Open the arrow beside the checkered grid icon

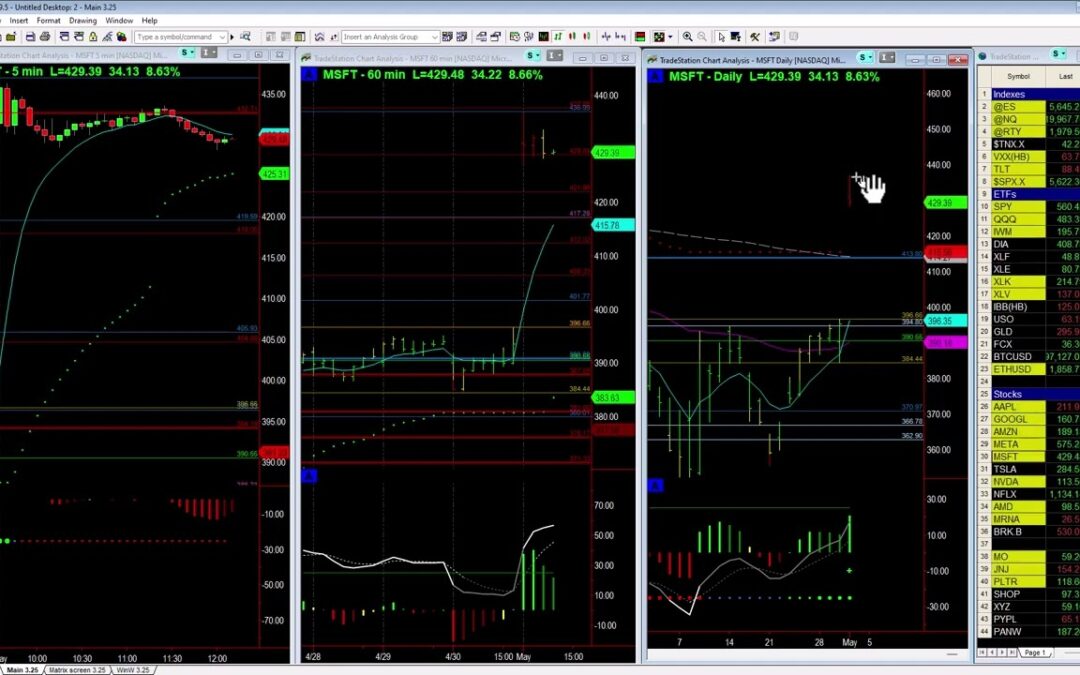pyautogui.click(x=670, y=37)
